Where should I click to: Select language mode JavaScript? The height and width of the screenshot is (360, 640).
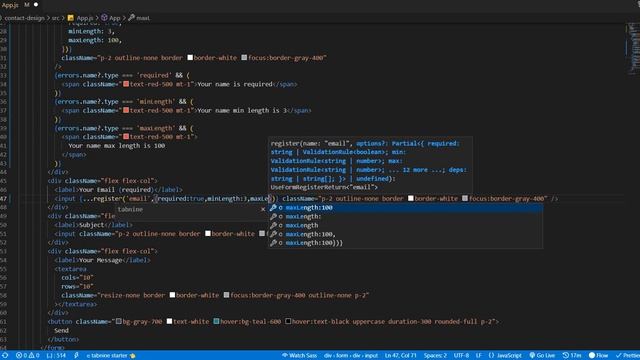[x=509, y=356]
